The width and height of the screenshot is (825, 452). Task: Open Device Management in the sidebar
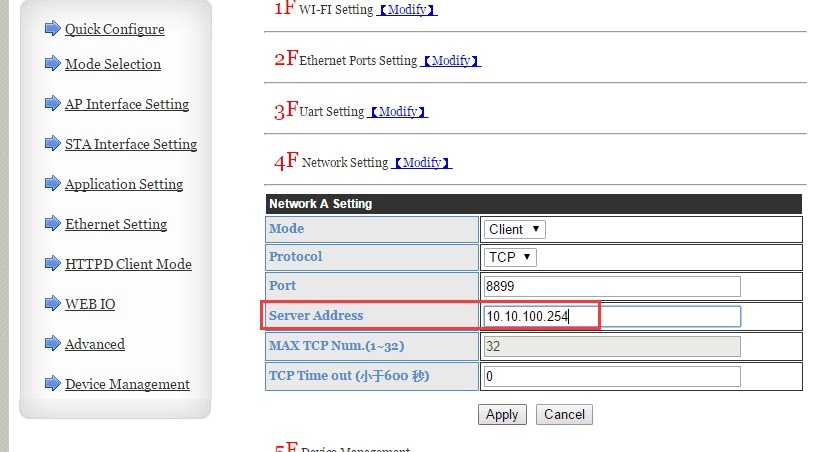point(127,384)
